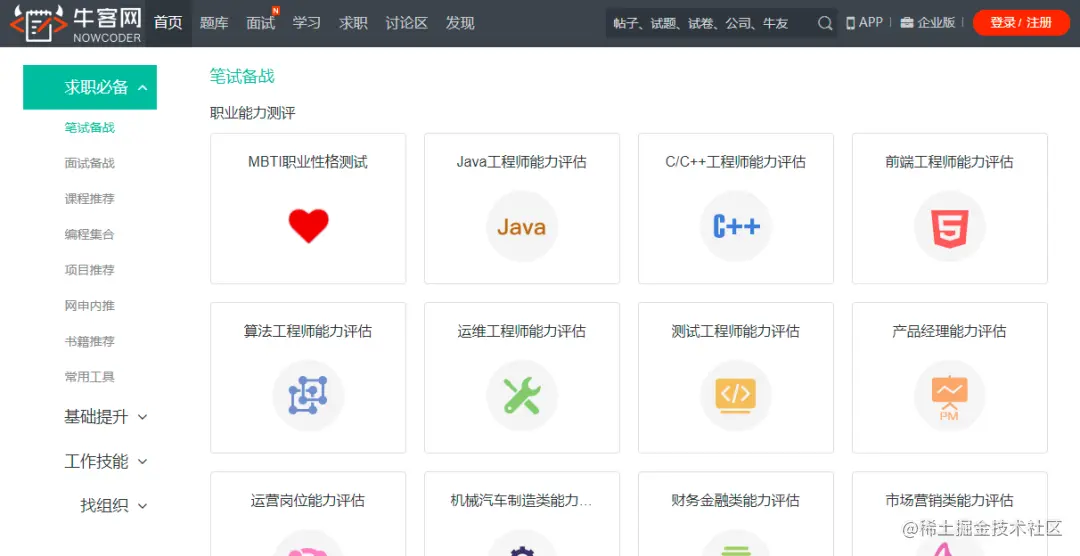
Task: Open the 面试 nav menu
Action: 260,23
